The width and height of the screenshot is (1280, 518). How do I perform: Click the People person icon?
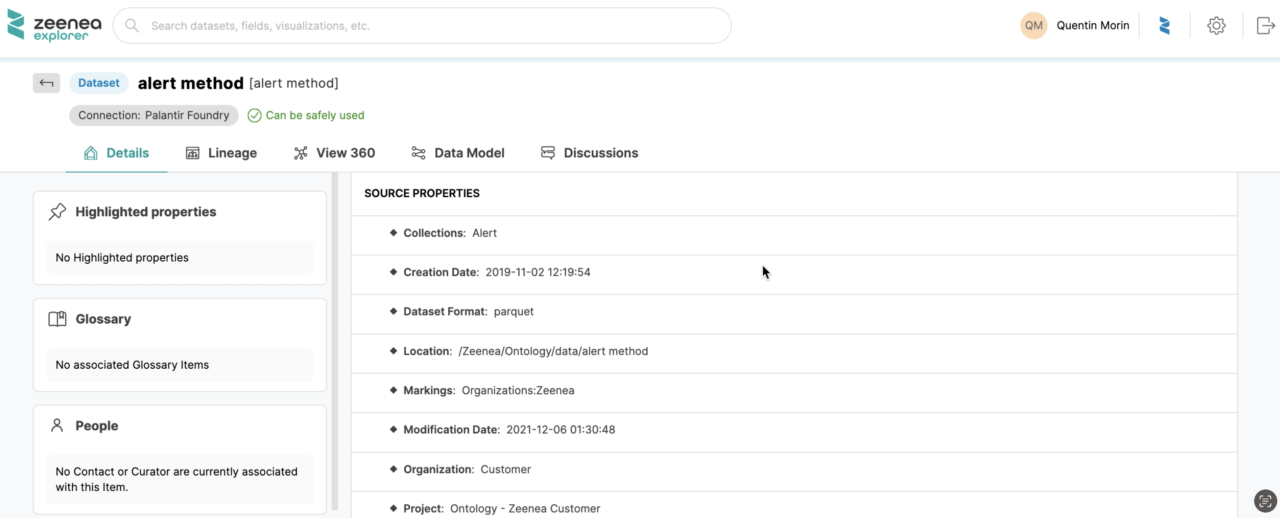[57, 426]
